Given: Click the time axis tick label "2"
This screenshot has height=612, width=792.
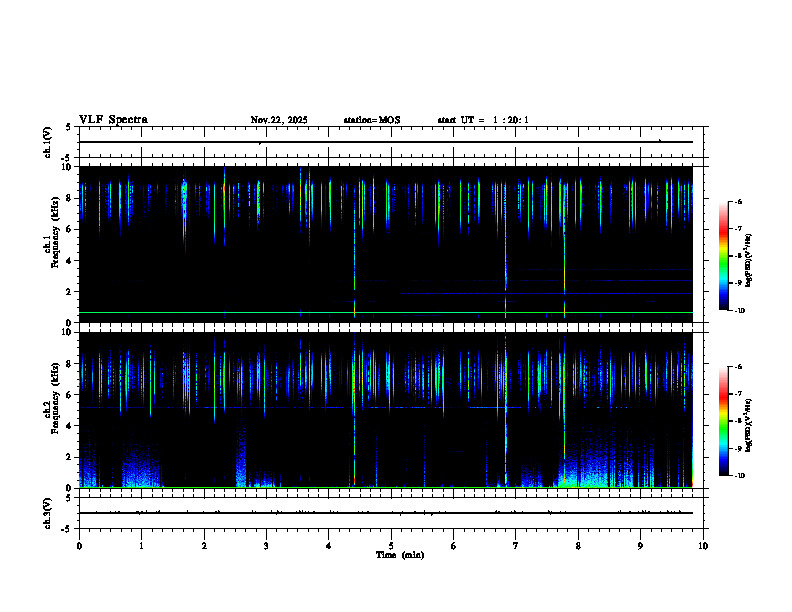Looking at the screenshot, I should [204, 546].
